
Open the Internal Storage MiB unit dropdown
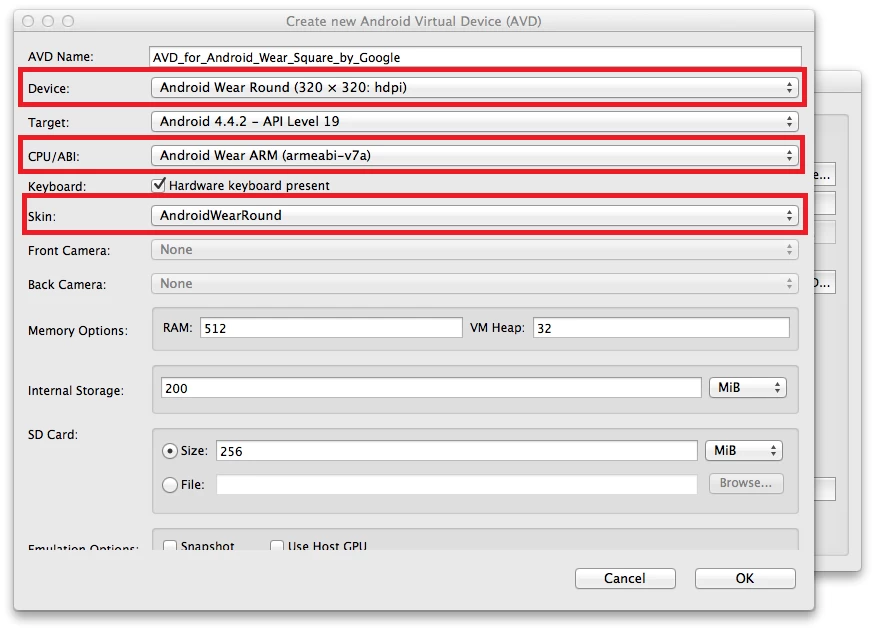[x=748, y=388]
